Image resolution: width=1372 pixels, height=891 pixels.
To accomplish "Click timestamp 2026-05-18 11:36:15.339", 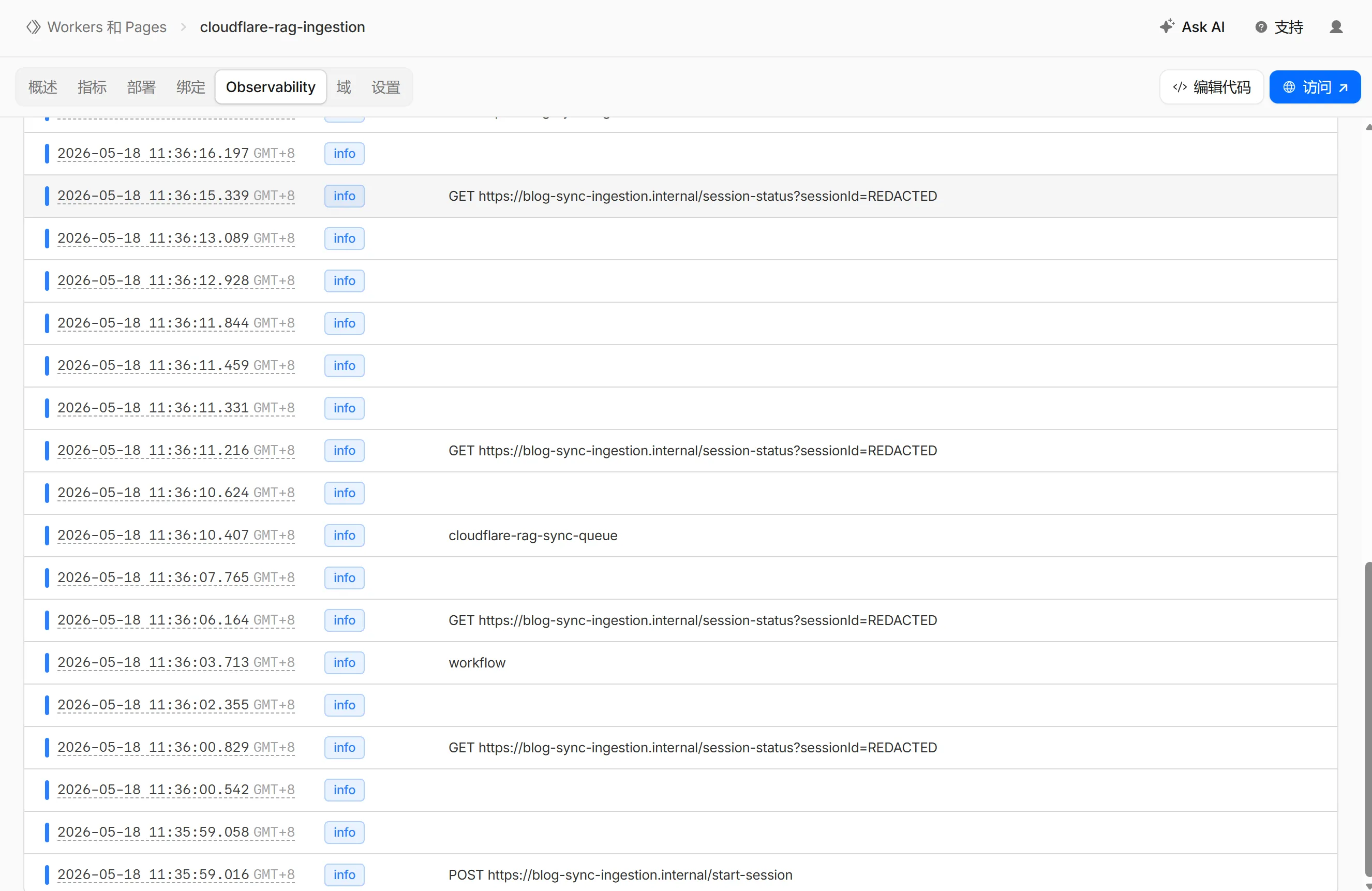I will [176, 196].
